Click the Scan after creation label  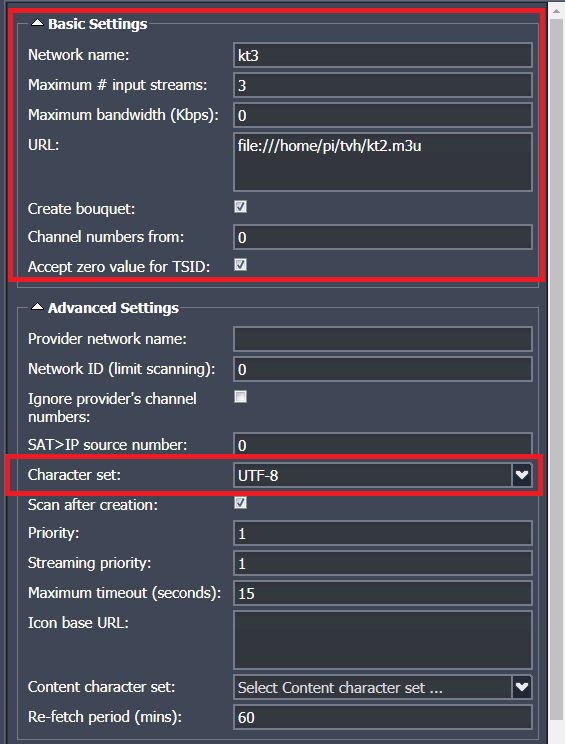pyautogui.click(x=93, y=504)
